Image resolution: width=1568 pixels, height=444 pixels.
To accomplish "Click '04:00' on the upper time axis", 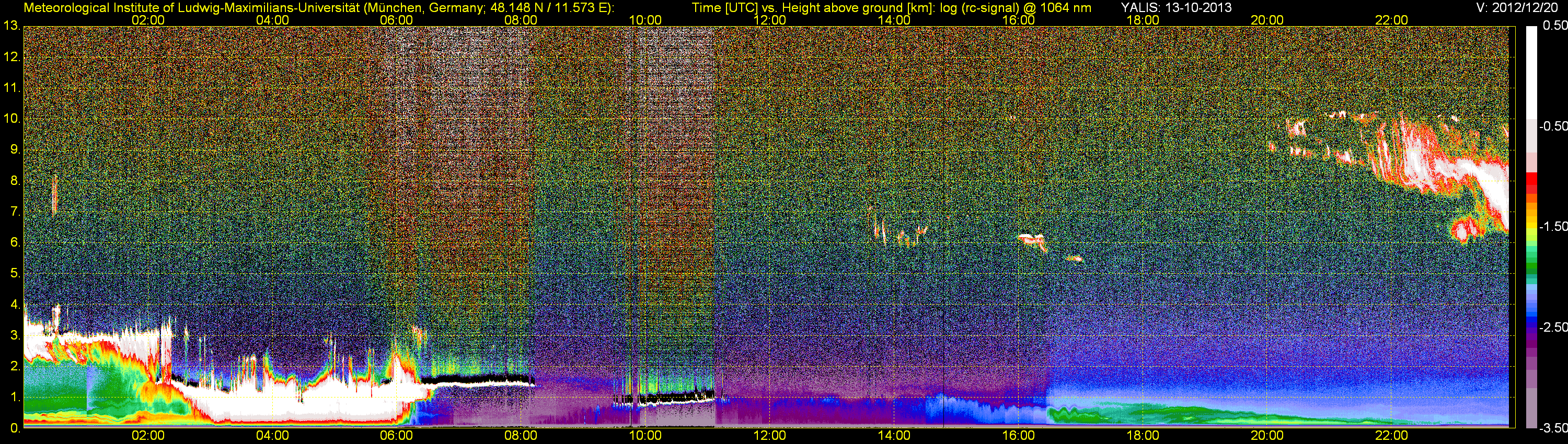I will pyautogui.click(x=272, y=20).
